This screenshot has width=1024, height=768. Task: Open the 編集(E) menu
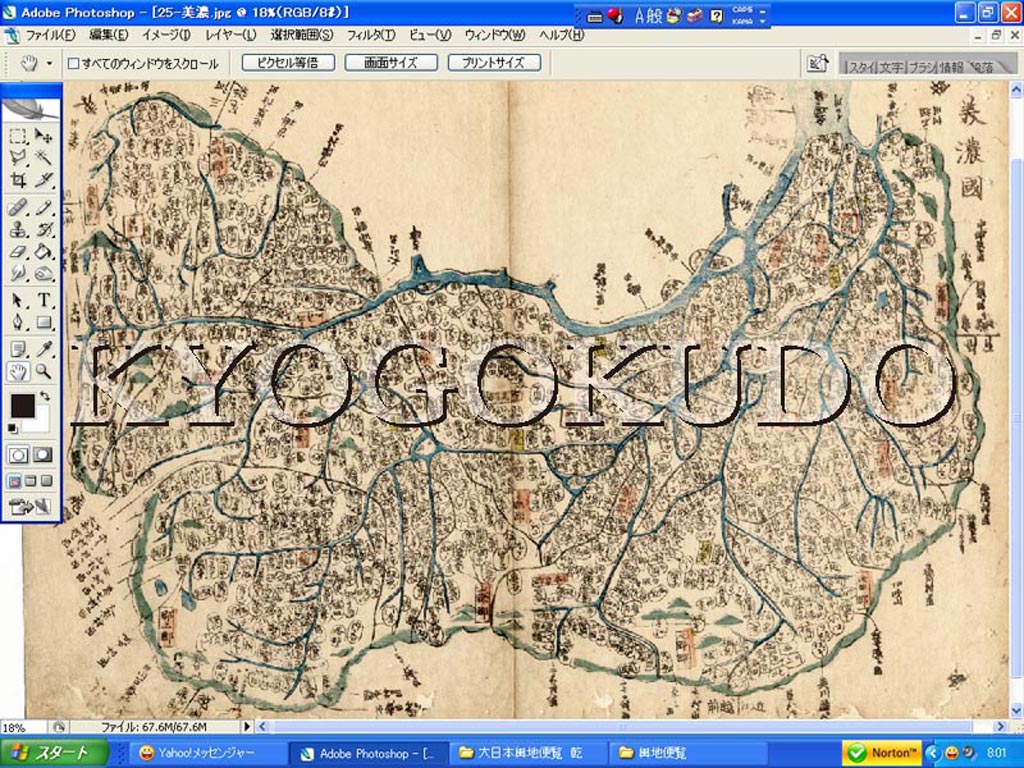click(x=108, y=35)
